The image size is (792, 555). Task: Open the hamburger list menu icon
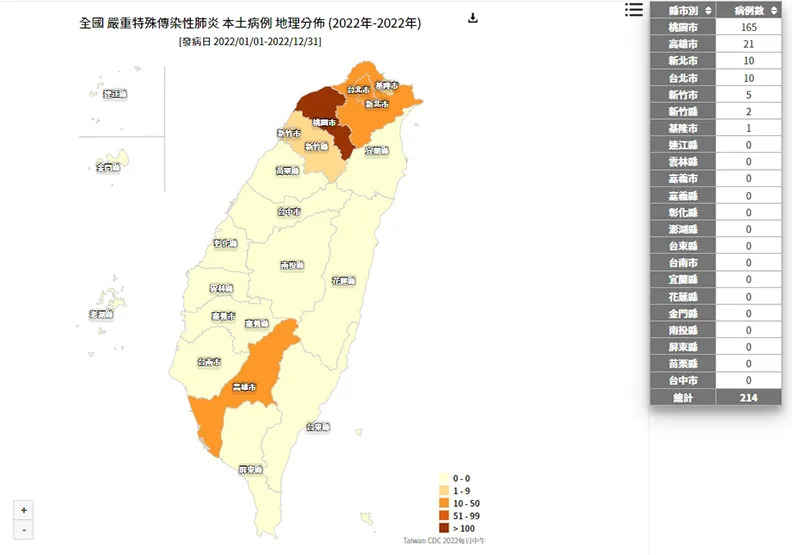click(634, 9)
